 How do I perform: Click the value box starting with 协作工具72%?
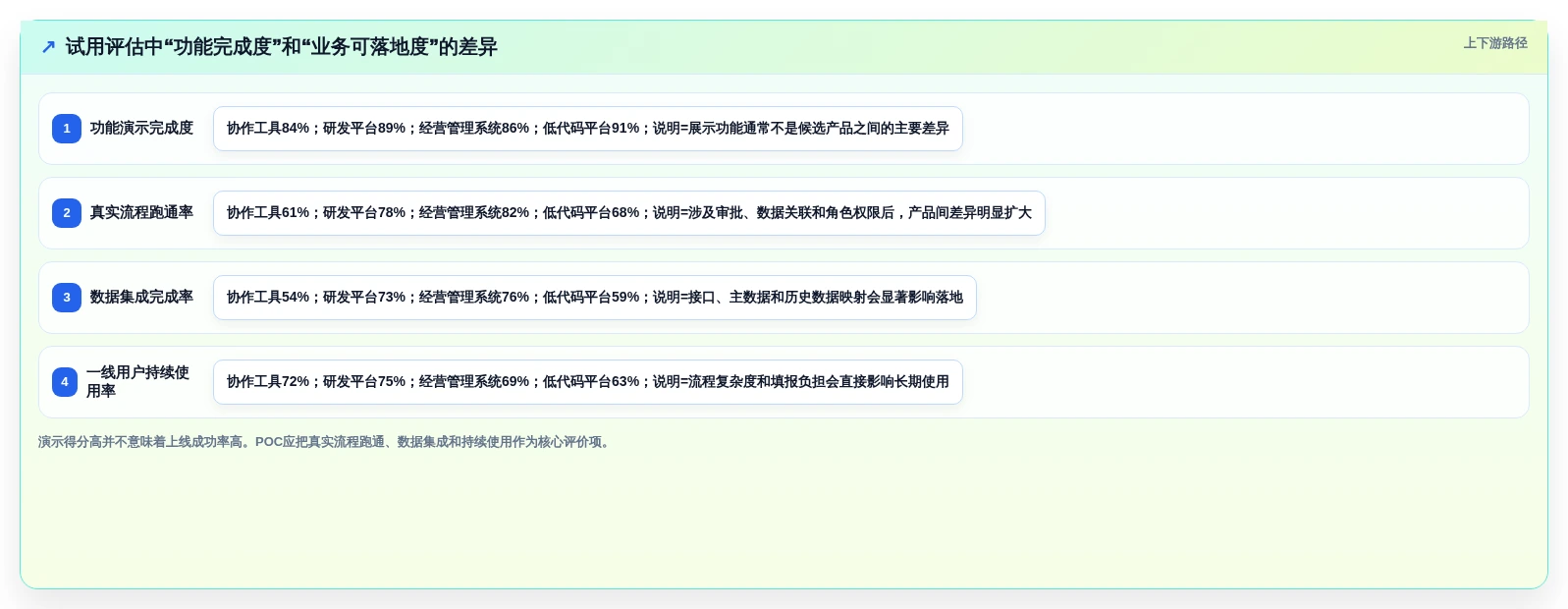[x=588, y=382]
